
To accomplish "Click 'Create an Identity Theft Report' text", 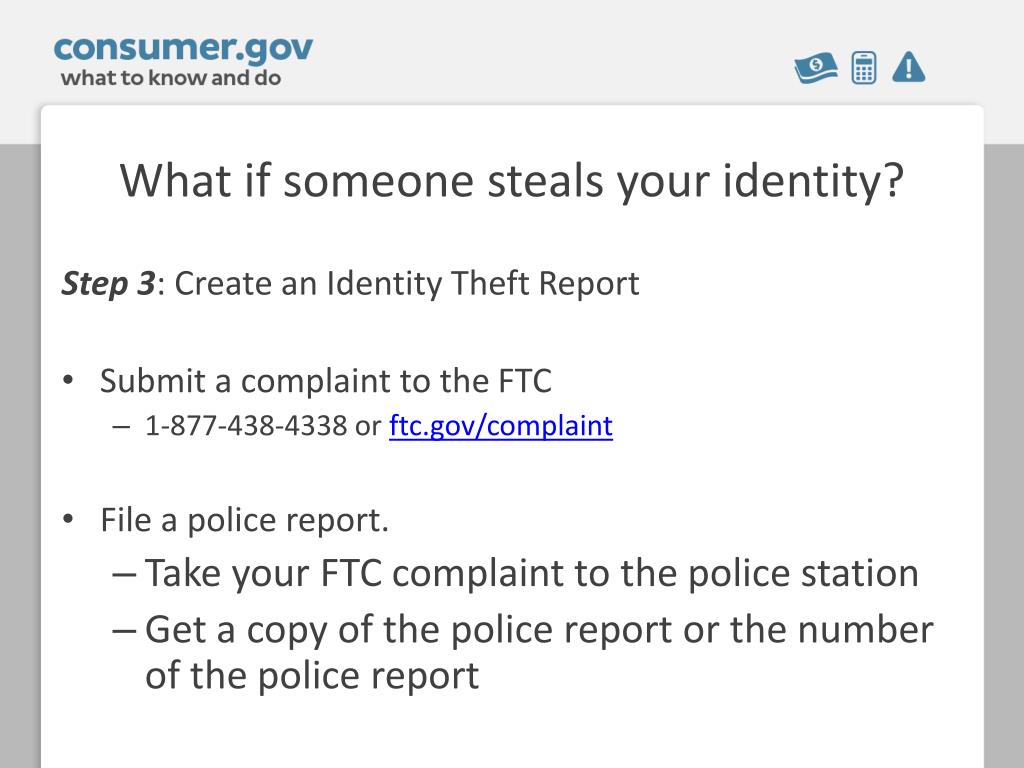I will click(407, 285).
